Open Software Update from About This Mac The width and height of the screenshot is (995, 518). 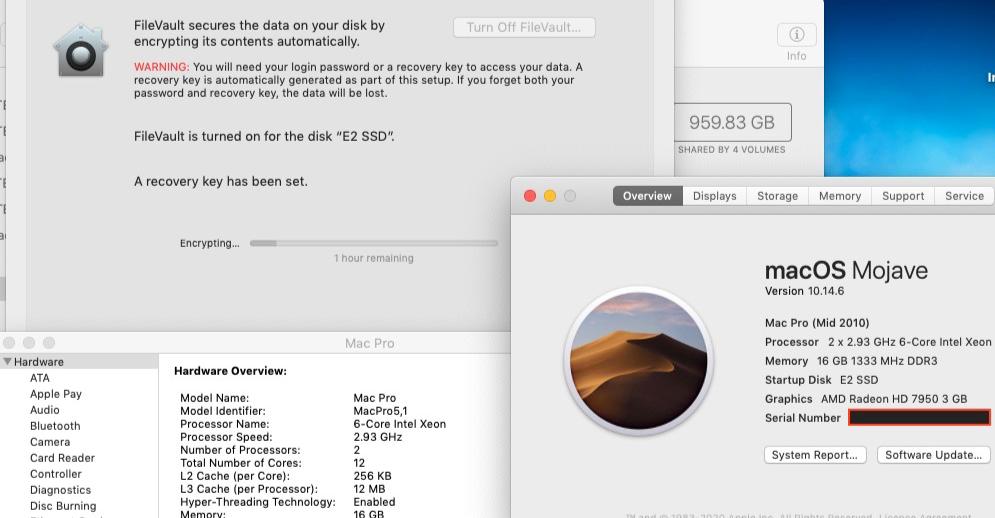coord(933,455)
